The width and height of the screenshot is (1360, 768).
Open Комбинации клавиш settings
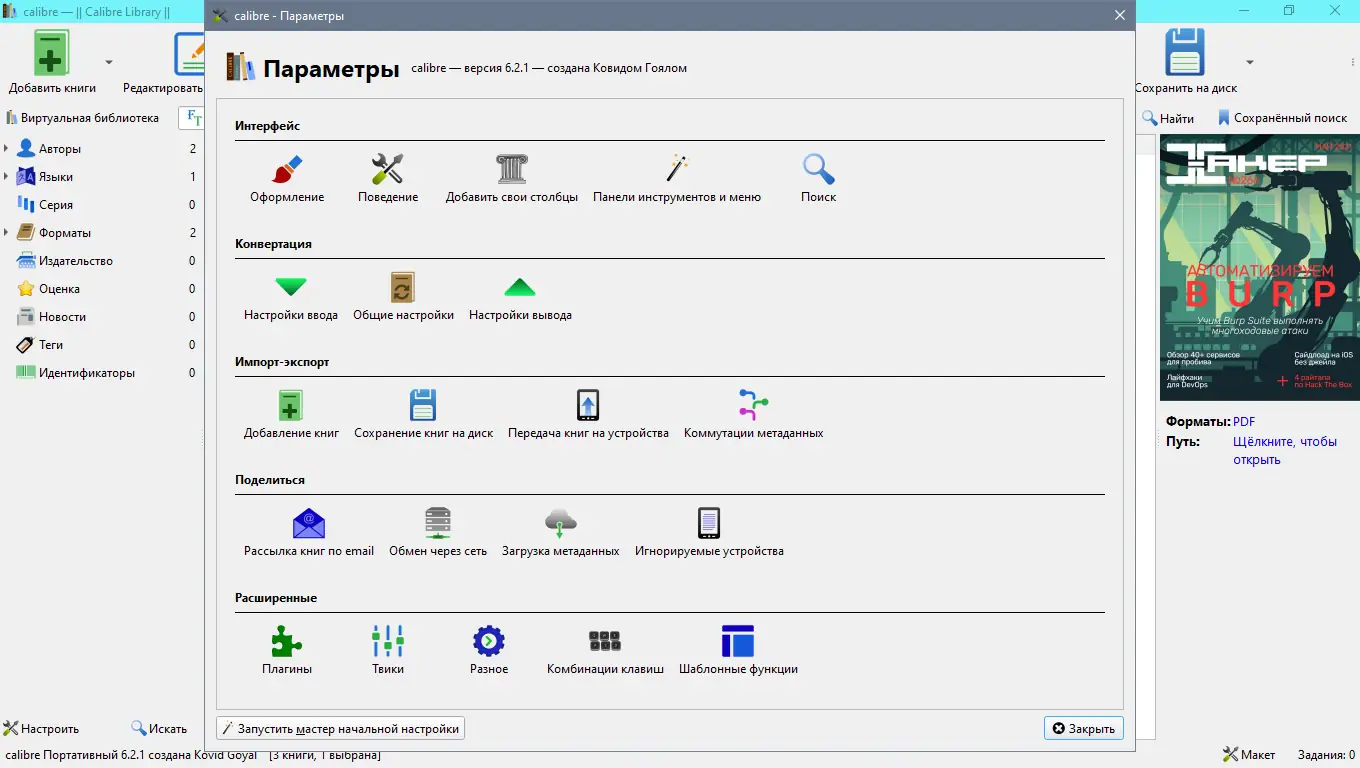pos(605,651)
